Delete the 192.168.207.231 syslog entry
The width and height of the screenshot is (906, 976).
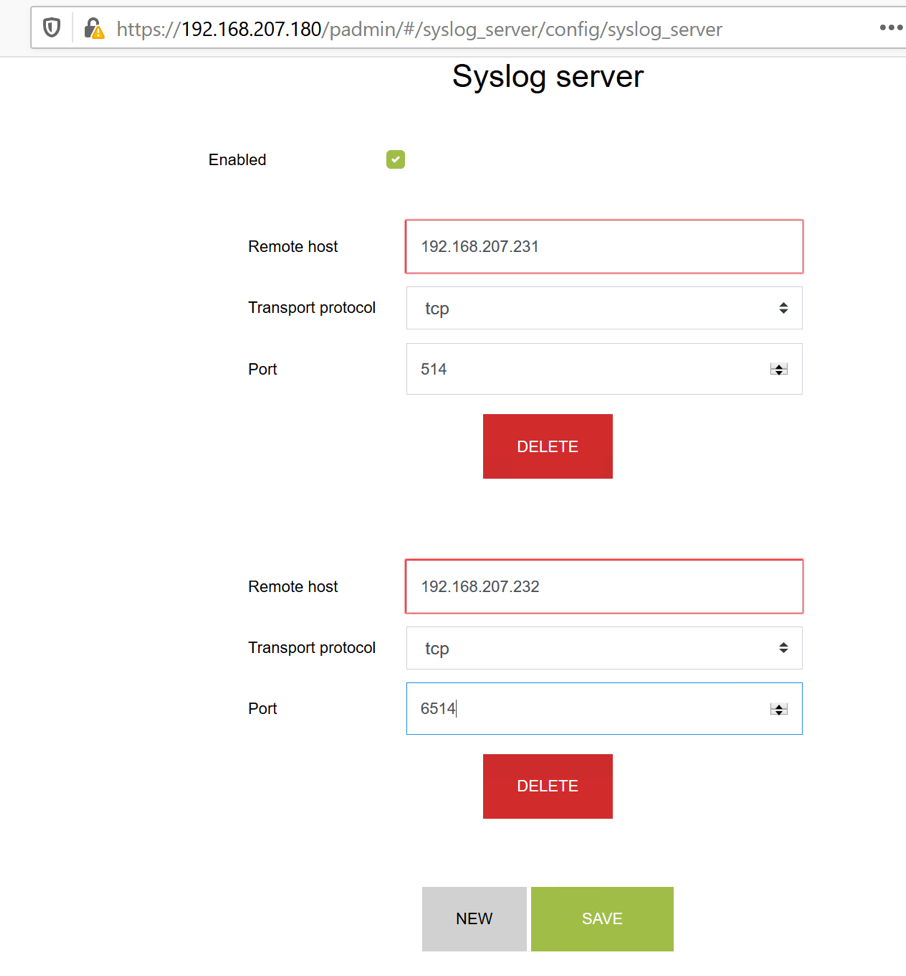coord(547,447)
